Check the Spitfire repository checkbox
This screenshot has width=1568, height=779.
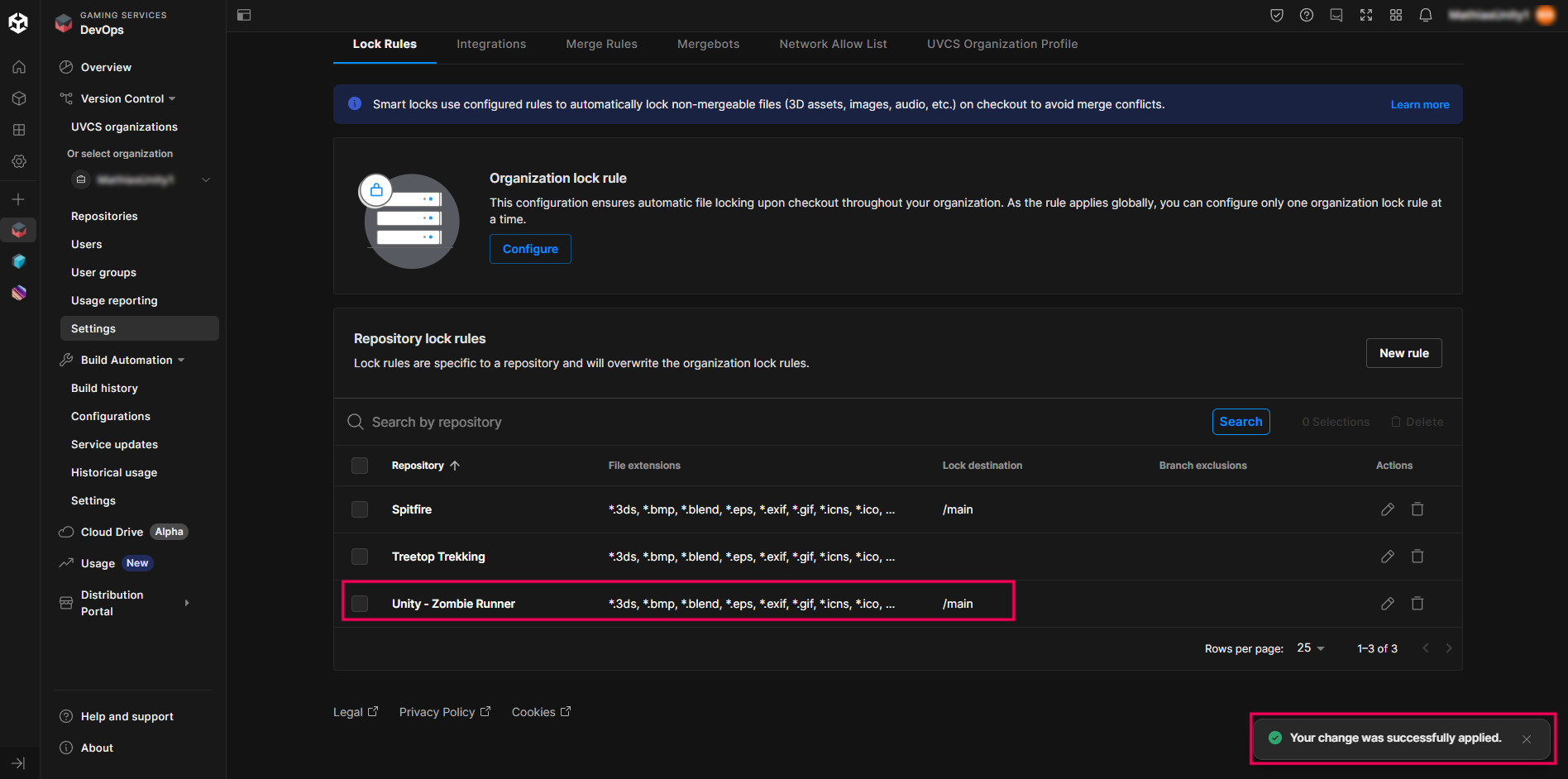pos(360,509)
